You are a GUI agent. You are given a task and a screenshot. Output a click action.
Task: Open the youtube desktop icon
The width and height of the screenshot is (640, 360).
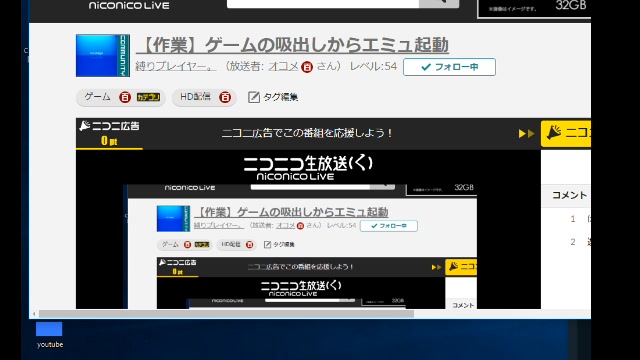[49, 335]
